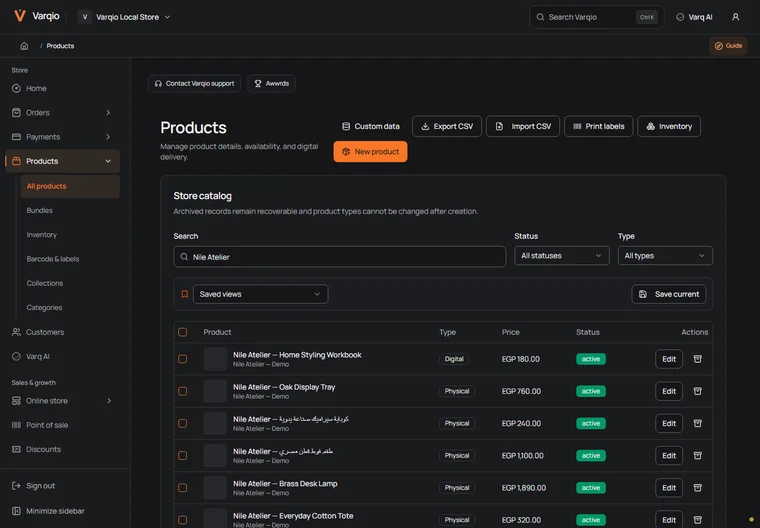
Task: Archive the EGP 1,100.00 product
Action: (x=697, y=456)
